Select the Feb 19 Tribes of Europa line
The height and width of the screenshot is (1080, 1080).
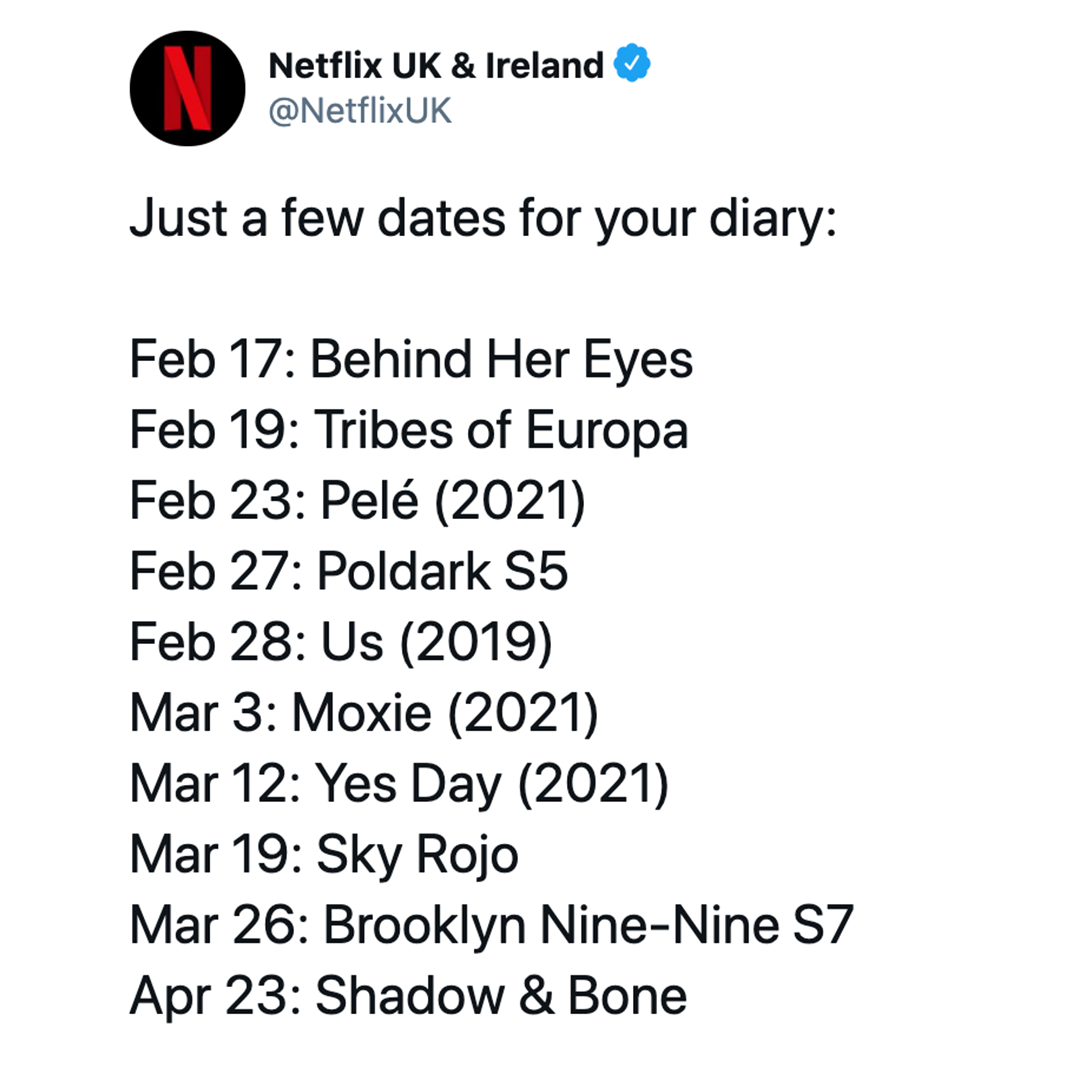pyautogui.click(x=409, y=430)
